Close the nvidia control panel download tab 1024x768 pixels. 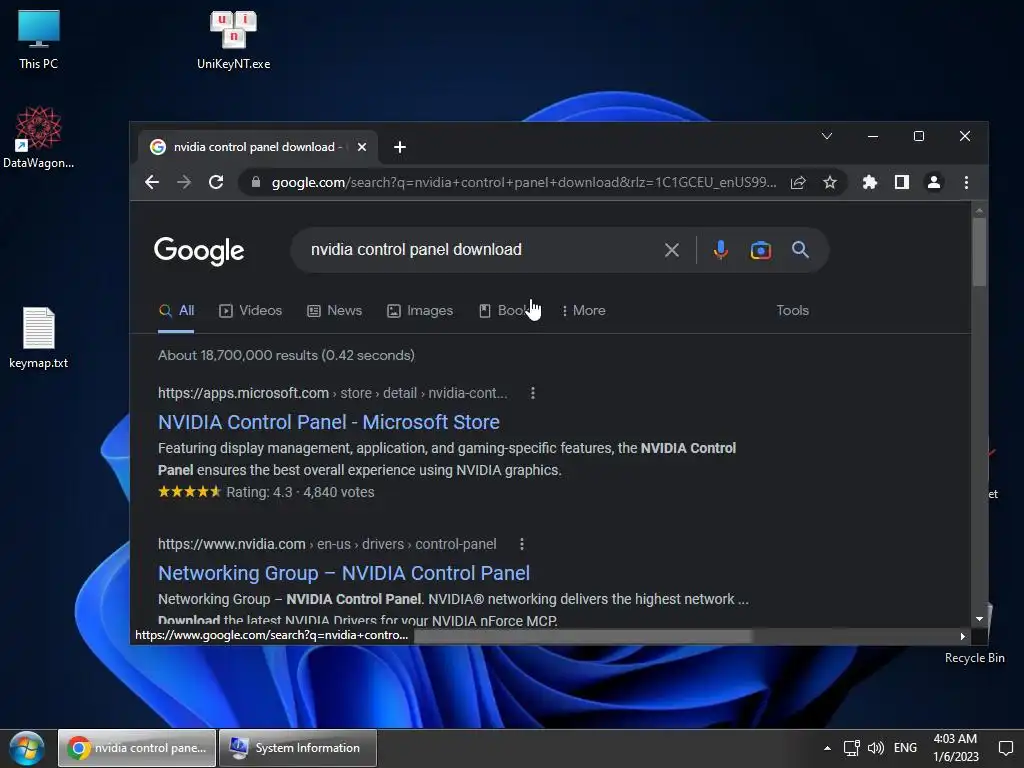pyautogui.click(x=362, y=147)
